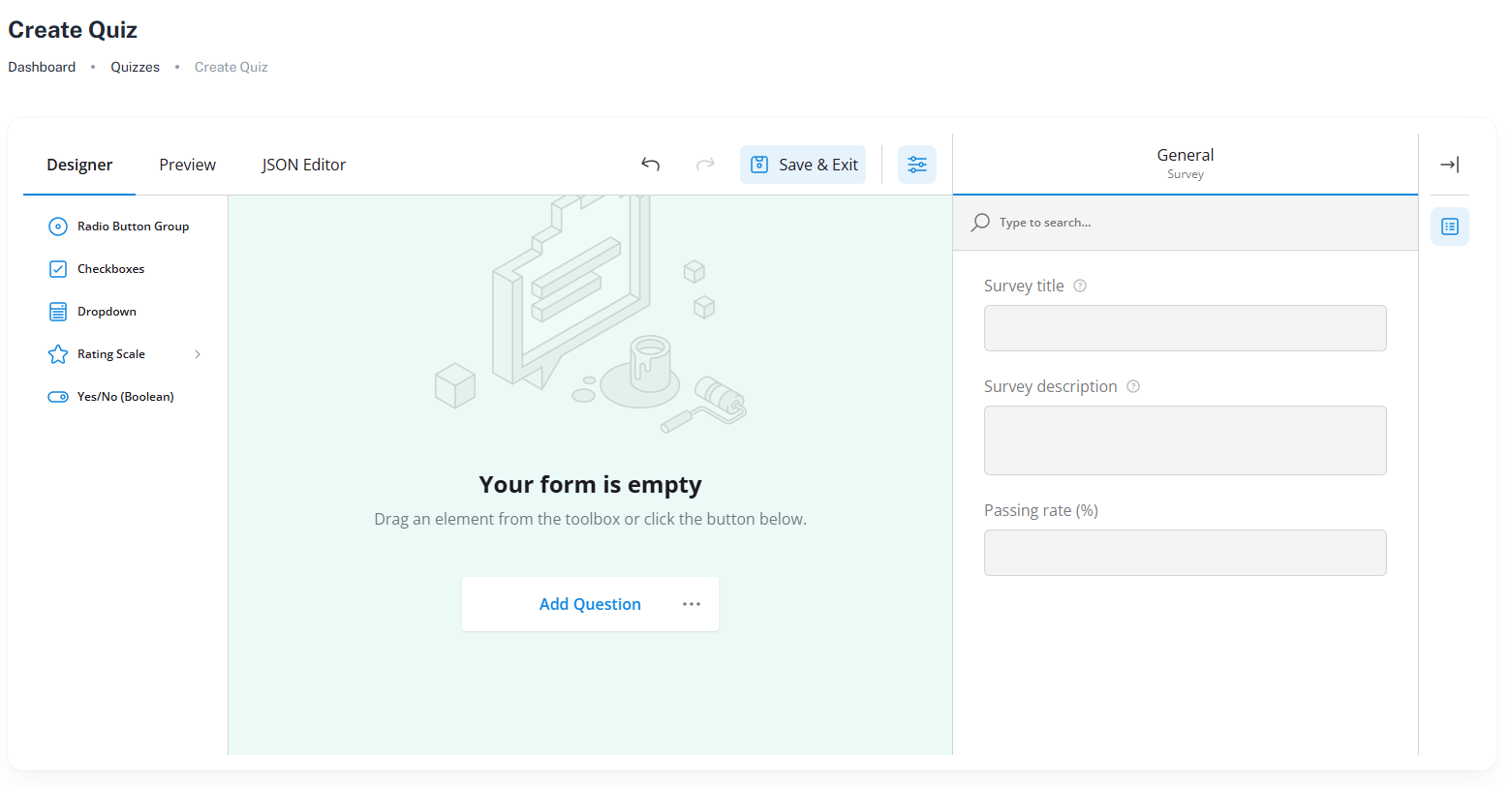Open the Add Question options menu
The image size is (1512, 787).
[x=692, y=603]
